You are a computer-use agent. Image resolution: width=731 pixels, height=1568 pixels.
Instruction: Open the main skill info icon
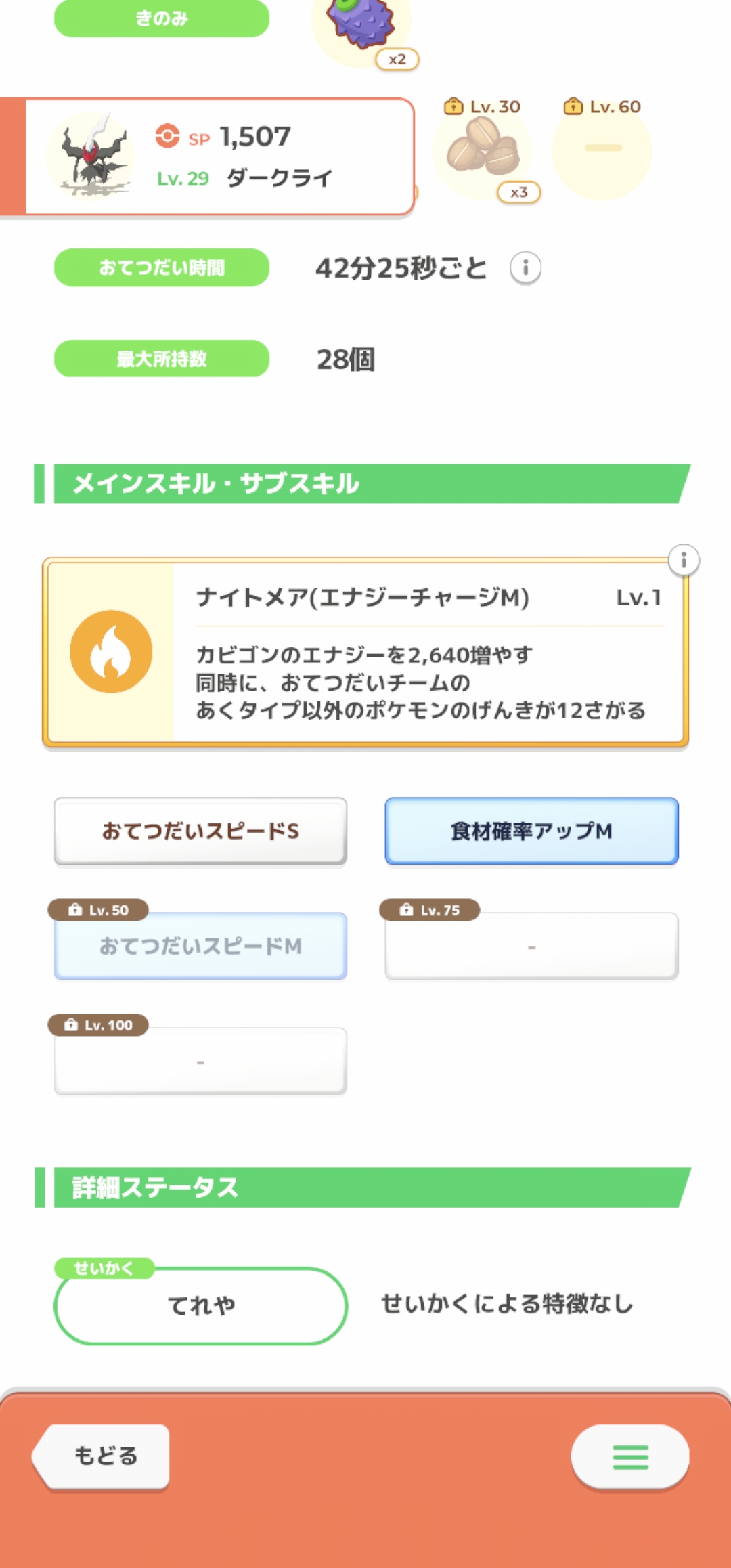684,561
